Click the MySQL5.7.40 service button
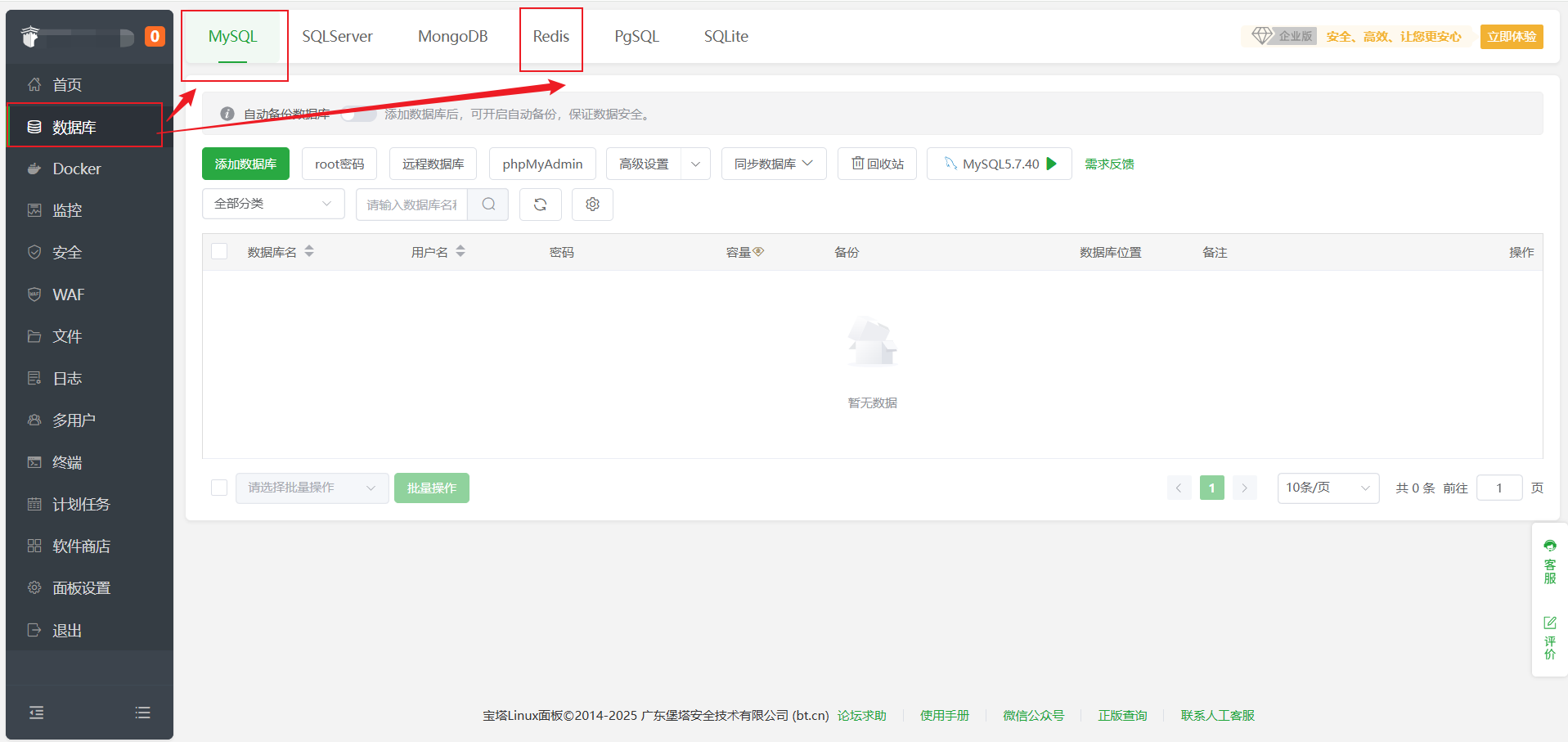Screen dimensions: 1568x742 (1000, 164)
